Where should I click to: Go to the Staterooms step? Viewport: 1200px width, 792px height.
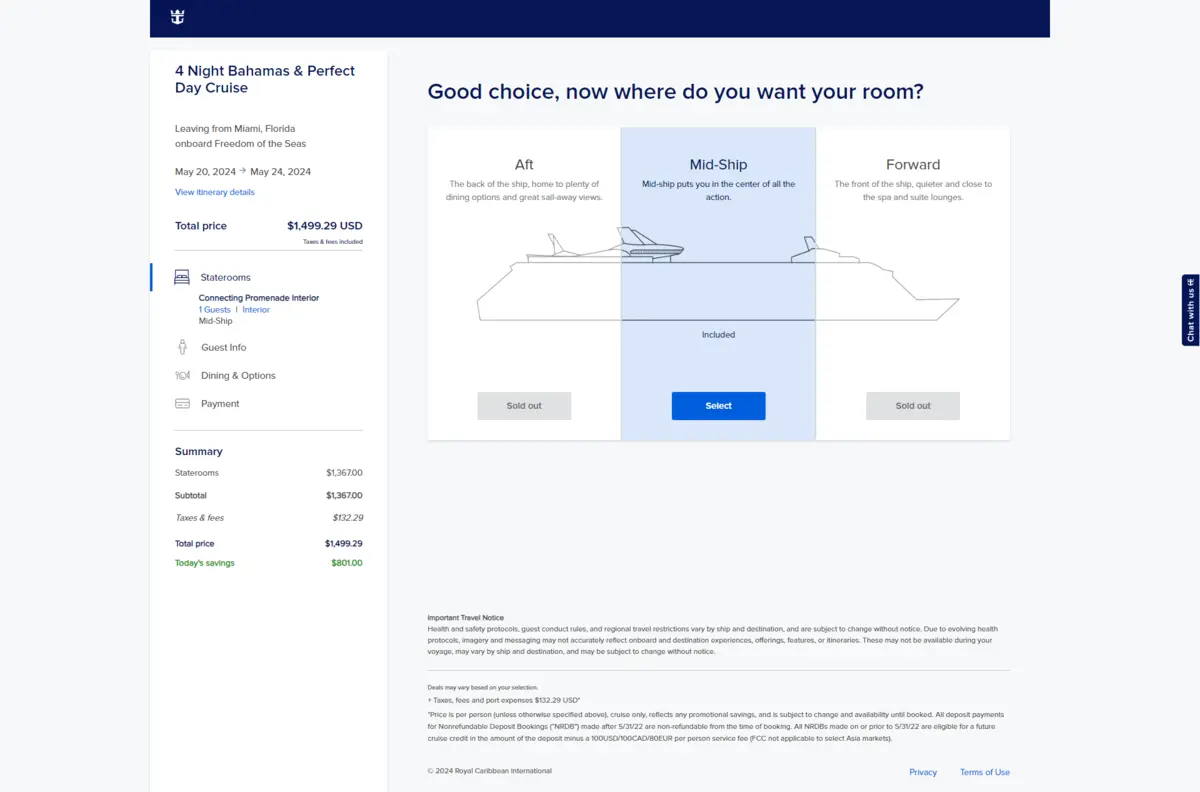225,277
